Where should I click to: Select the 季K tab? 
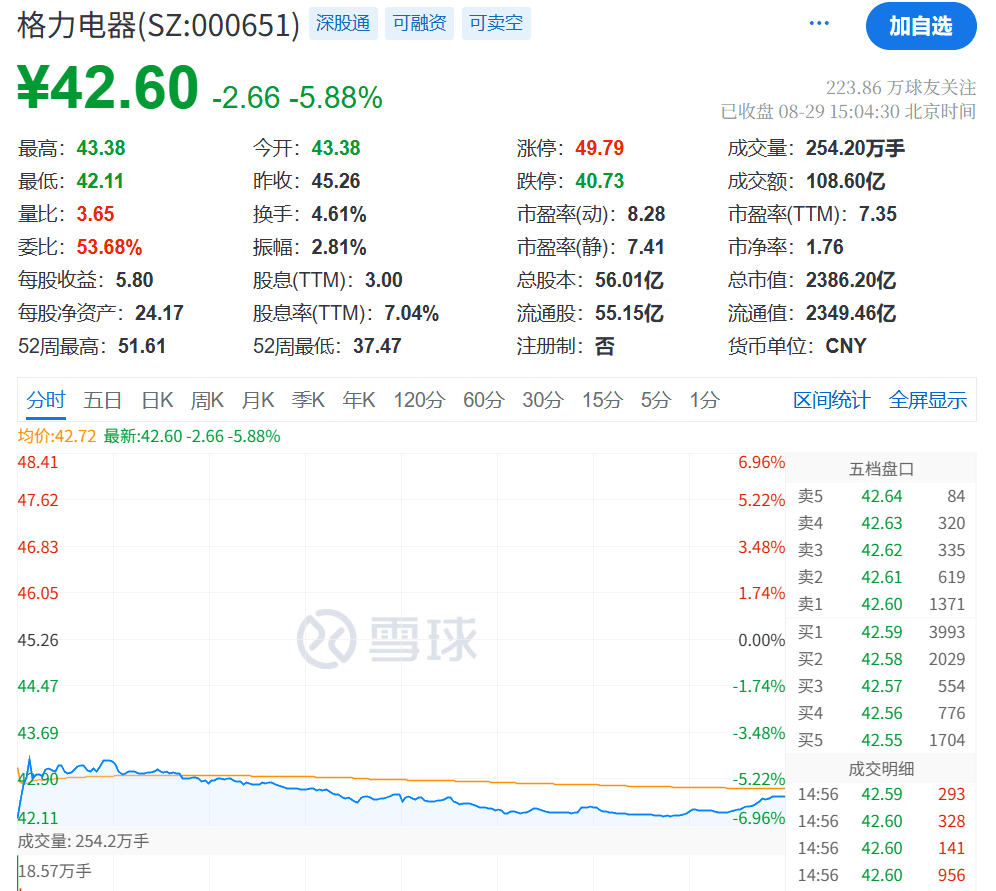pyautogui.click(x=308, y=399)
